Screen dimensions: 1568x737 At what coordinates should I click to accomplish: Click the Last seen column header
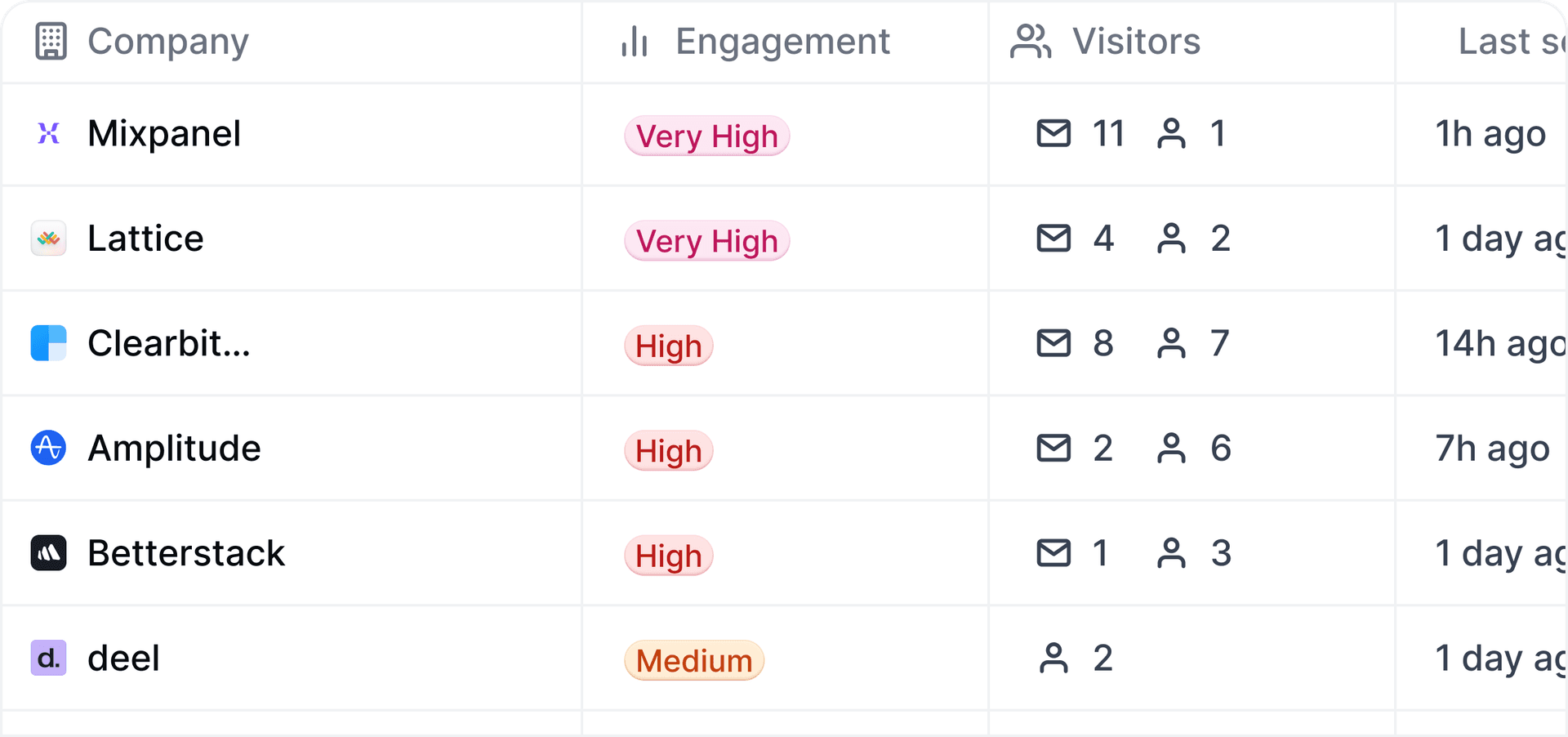(x=1511, y=42)
